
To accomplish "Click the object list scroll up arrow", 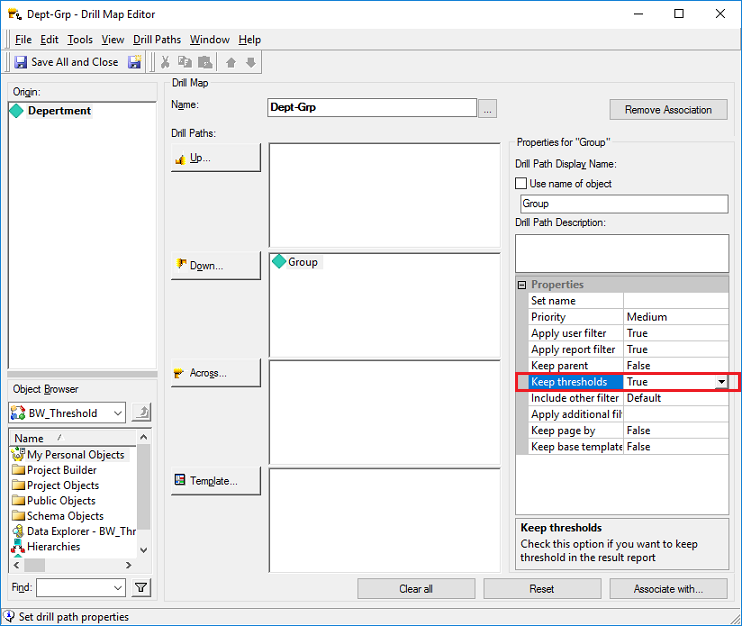I will coord(144,437).
